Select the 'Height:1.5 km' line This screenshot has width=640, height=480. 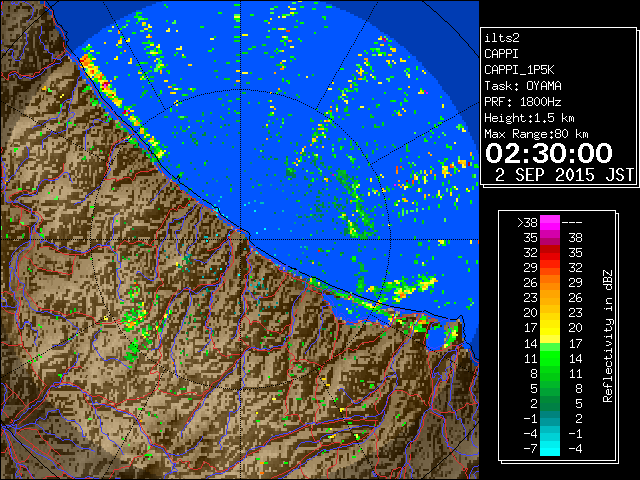(x=529, y=118)
